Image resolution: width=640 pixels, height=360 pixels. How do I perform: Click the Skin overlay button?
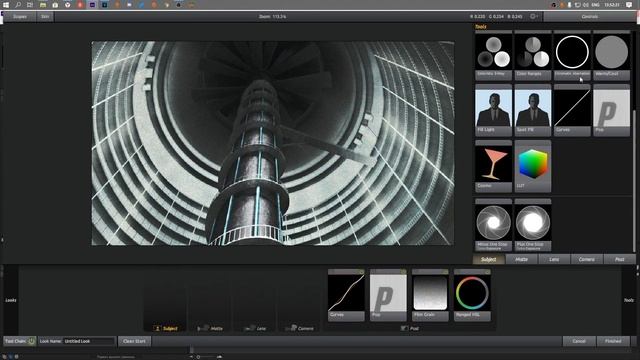point(45,17)
